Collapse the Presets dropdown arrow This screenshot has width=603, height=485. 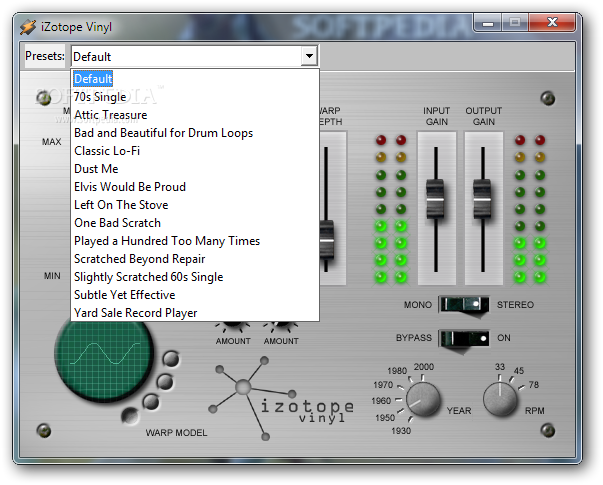pyautogui.click(x=309, y=56)
